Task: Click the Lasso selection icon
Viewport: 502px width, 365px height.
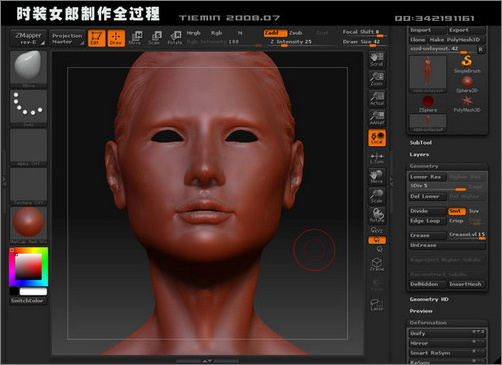Action: [x=377, y=304]
